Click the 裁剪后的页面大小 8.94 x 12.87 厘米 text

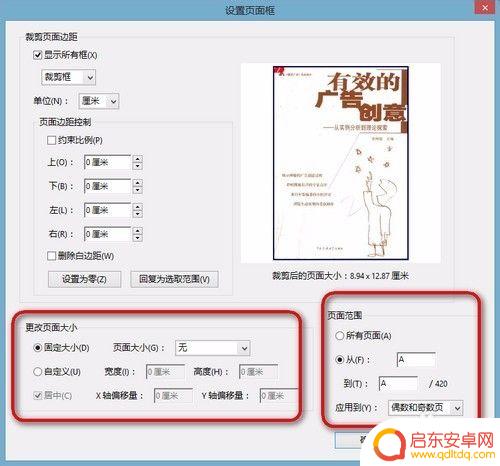[x=341, y=276]
